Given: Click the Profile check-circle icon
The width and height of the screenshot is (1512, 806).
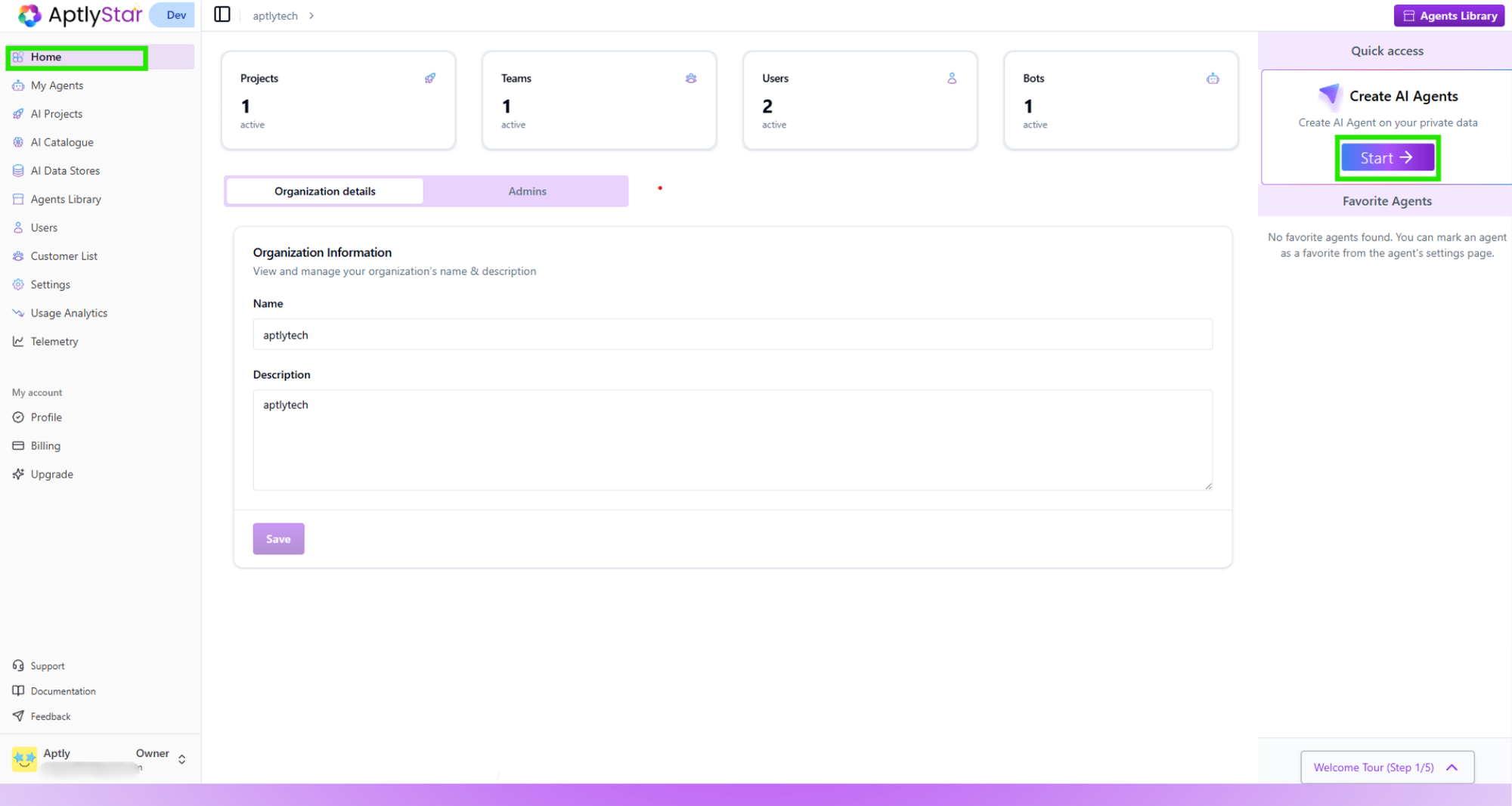Looking at the screenshot, I should tap(18, 417).
